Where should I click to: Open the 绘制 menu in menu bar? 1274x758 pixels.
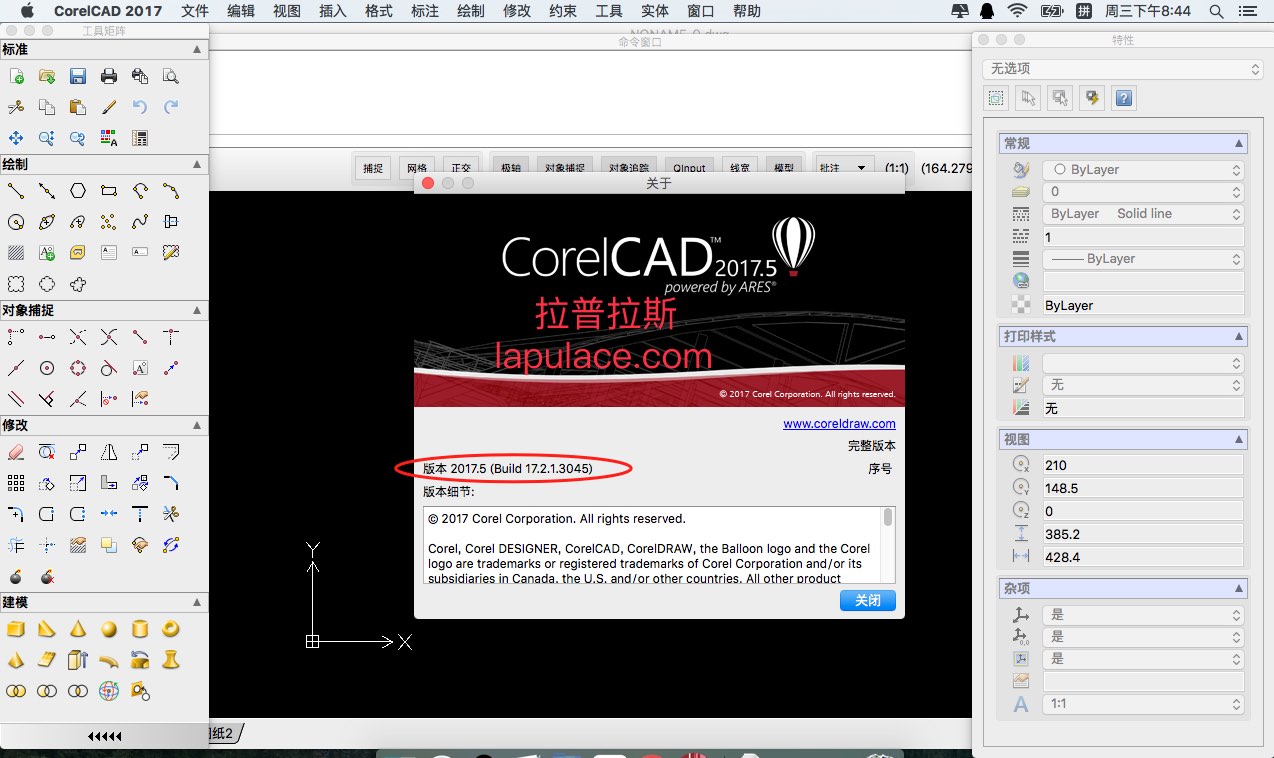tap(470, 11)
